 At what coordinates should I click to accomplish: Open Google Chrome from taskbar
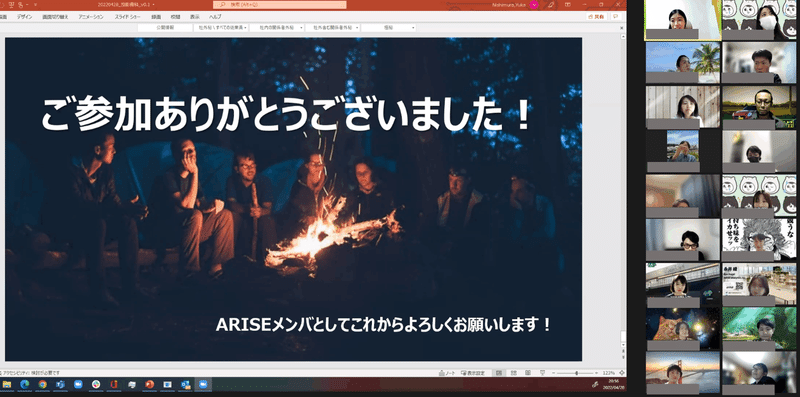[x=43, y=385]
